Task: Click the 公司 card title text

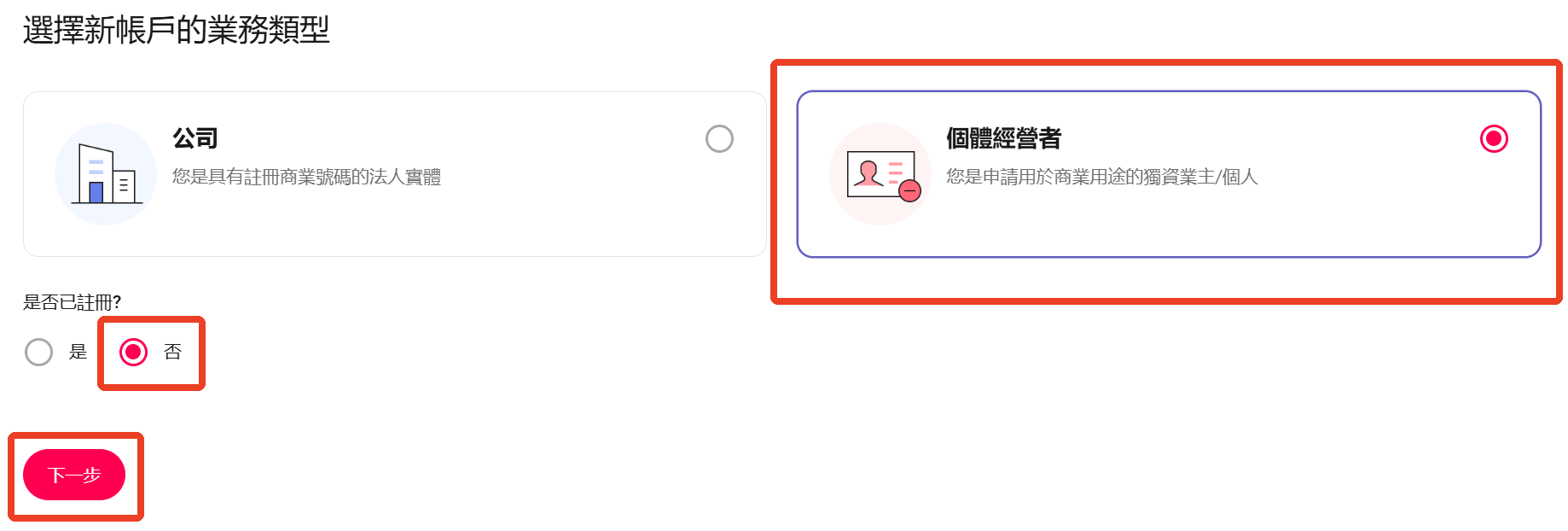Action: pyautogui.click(x=195, y=138)
